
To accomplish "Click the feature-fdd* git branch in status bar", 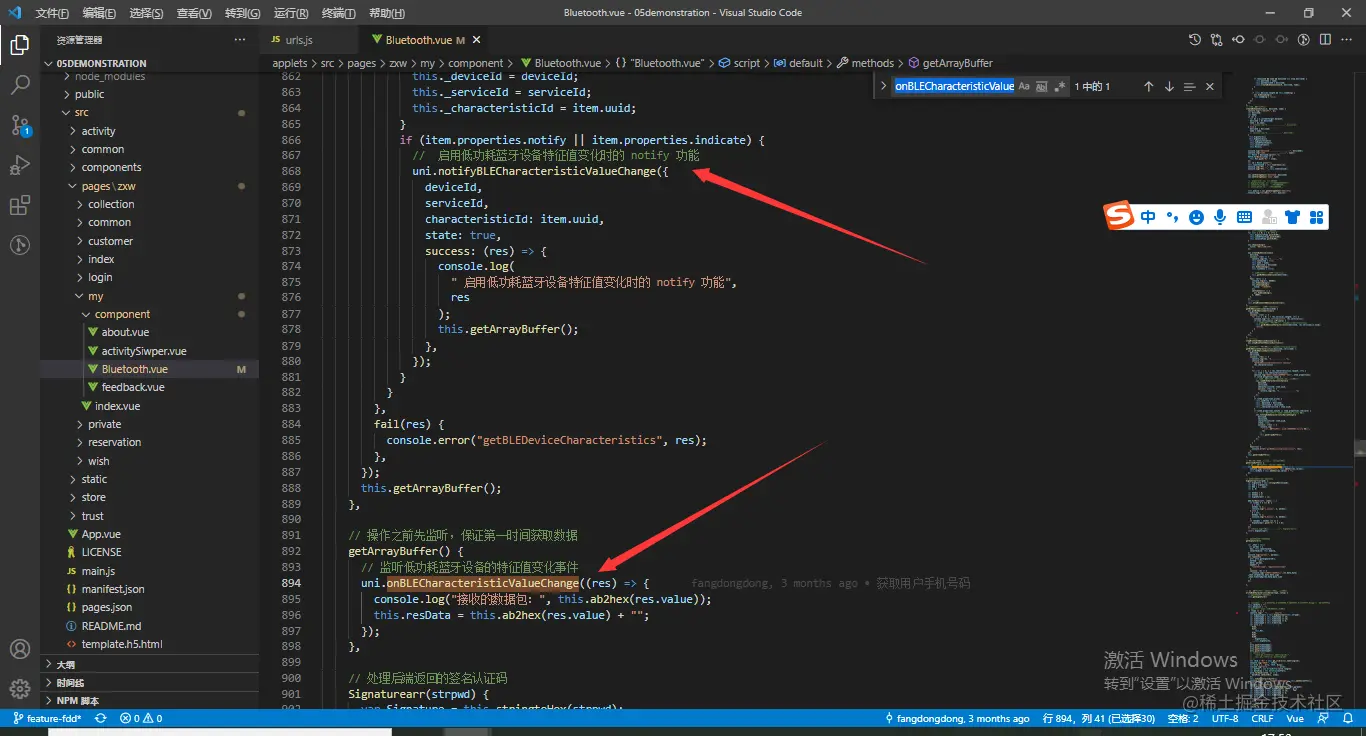I will coord(47,718).
